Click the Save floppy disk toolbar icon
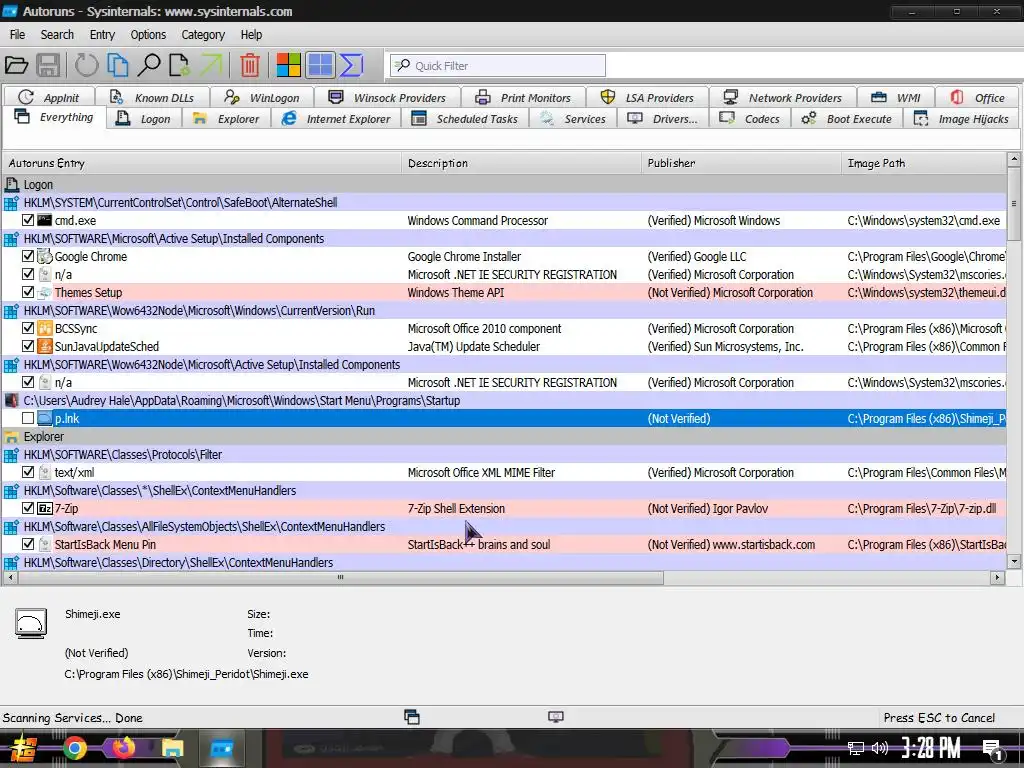The image size is (1024, 768). click(48, 65)
